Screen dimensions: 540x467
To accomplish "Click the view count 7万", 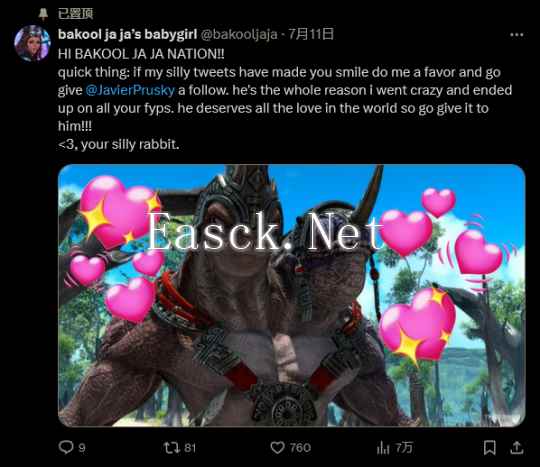I will [x=404, y=448].
